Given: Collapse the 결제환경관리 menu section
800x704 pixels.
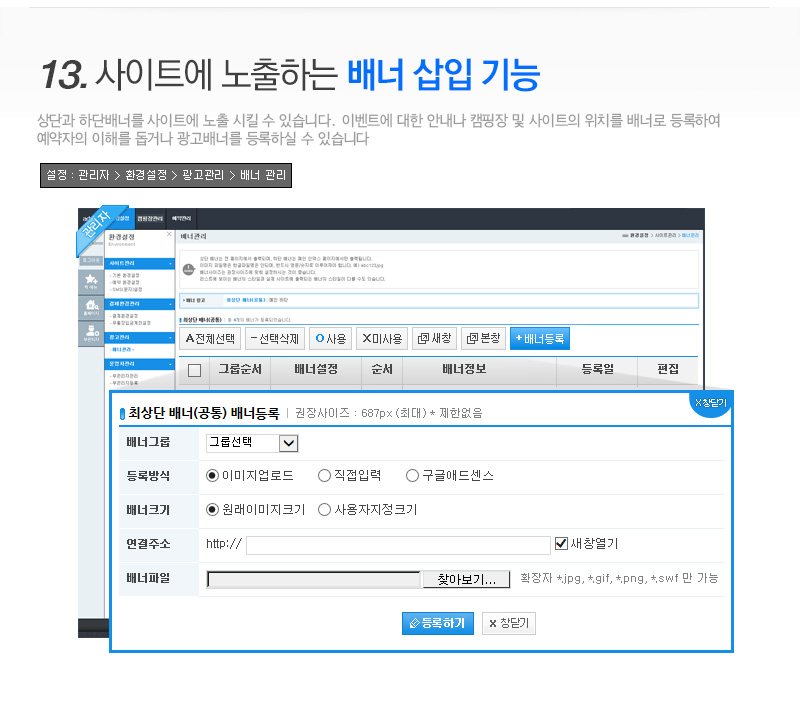Looking at the screenshot, I should [x=140, y=304].
